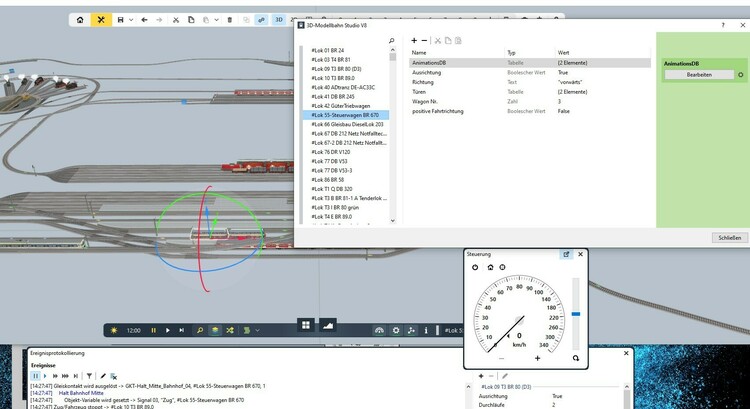
Task: Click the cut scissors icon in toolbar
Action: (177, 19)
